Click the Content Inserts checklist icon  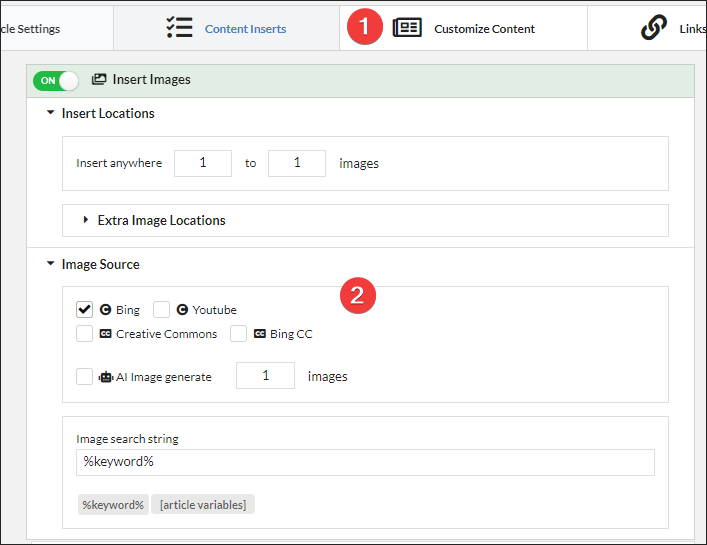point(179,28)
